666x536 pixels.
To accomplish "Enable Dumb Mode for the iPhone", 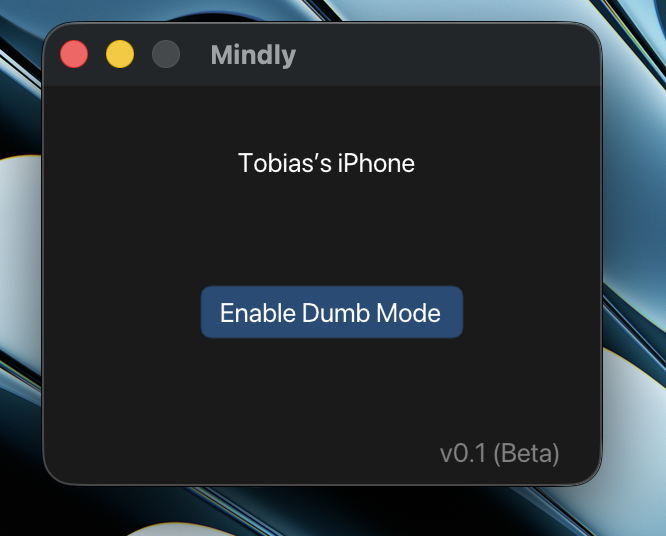I will tap(332, 312).
